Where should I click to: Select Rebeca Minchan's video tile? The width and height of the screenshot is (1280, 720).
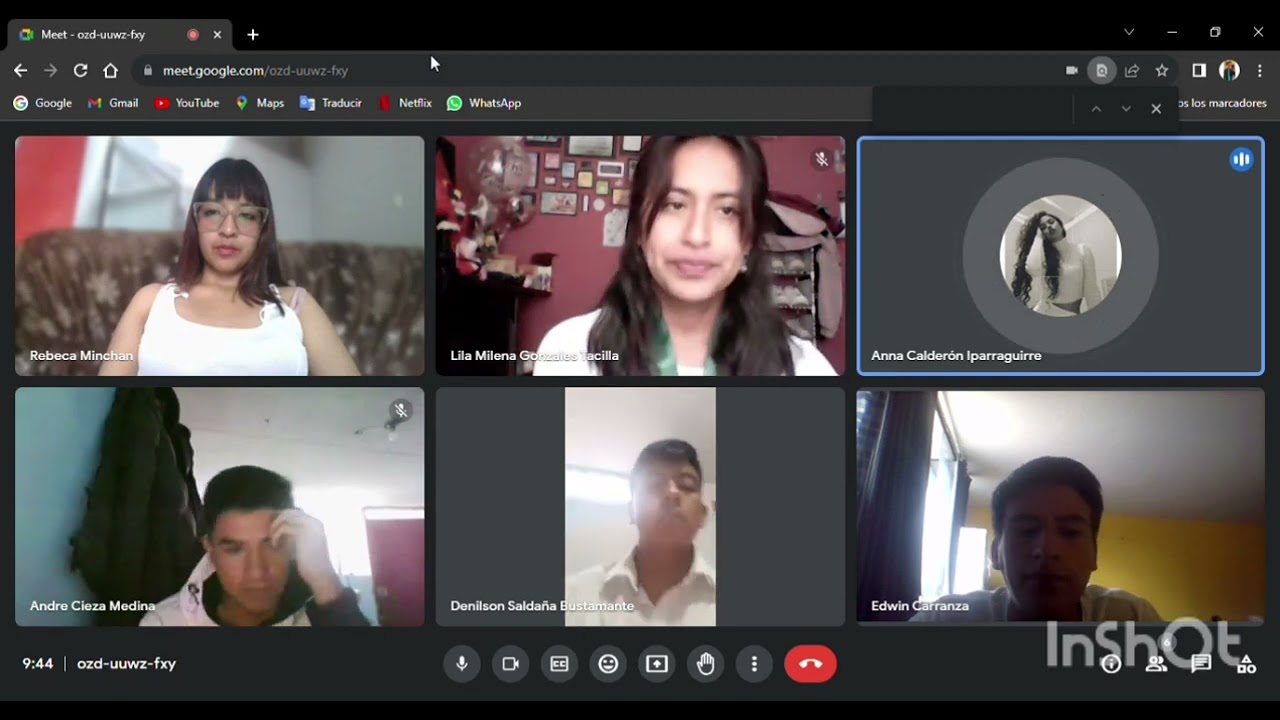(x=220, y=256)
